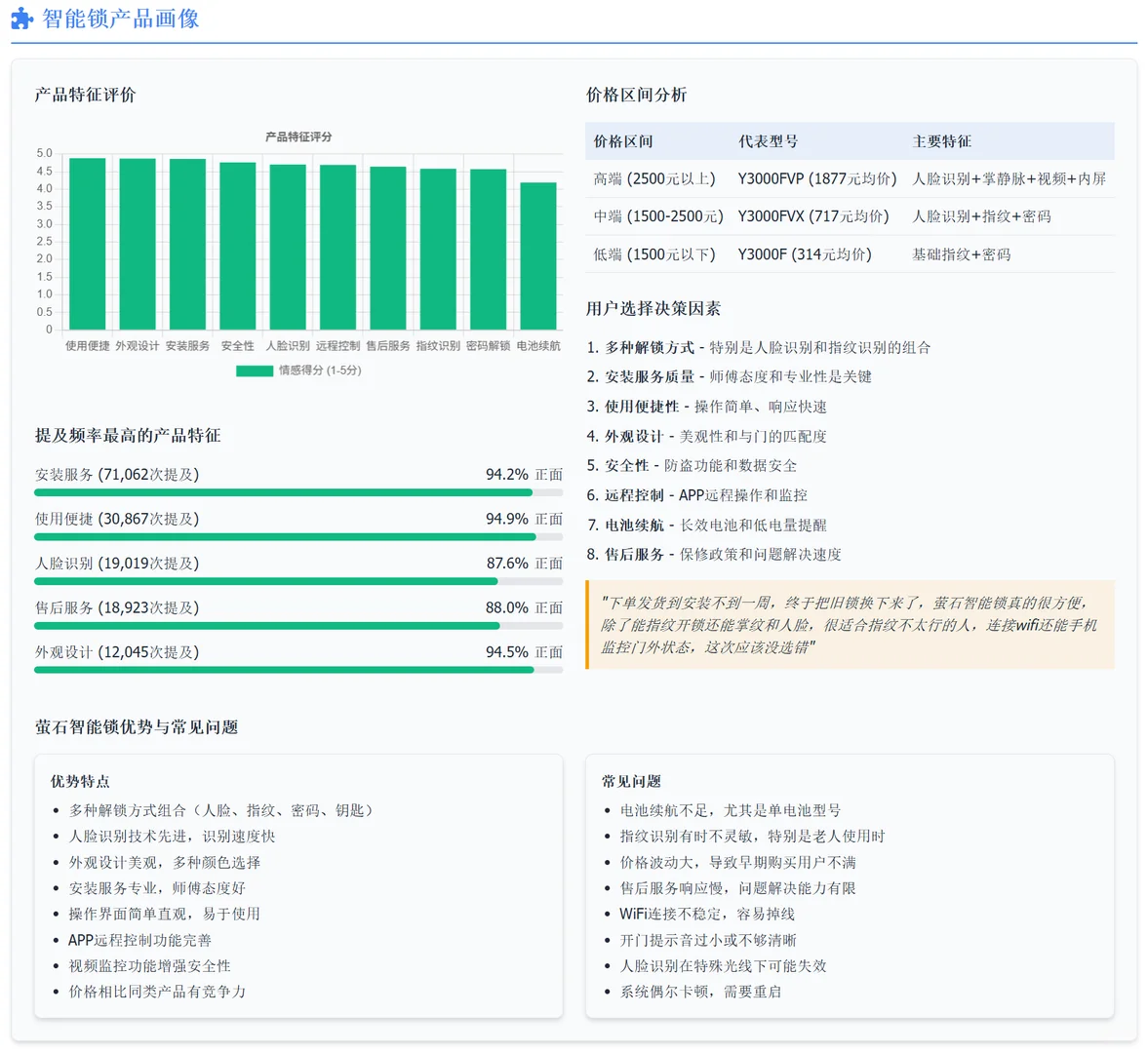
Task: Click the puzzle piece icon beside 智能锁产品画像
Action: tap(22, 19)
